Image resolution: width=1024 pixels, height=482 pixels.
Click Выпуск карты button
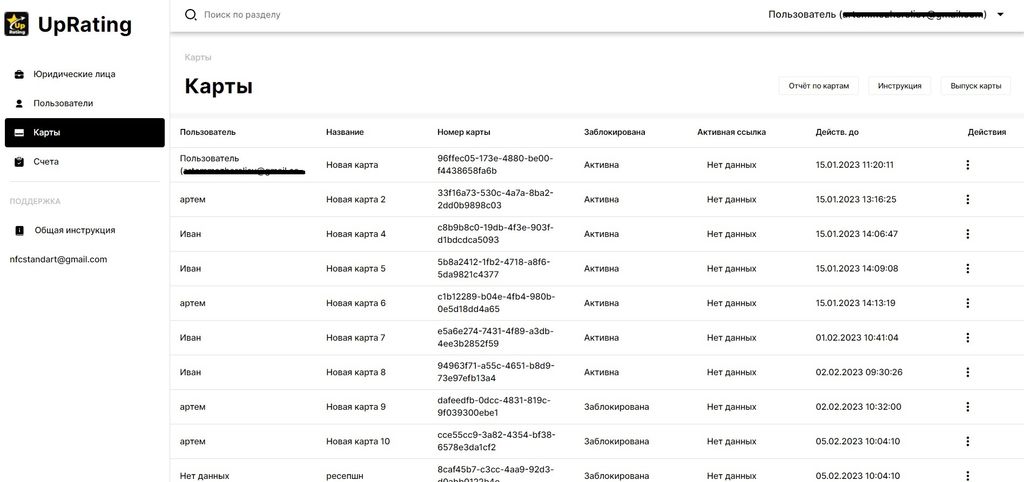(x=976, y=86)
